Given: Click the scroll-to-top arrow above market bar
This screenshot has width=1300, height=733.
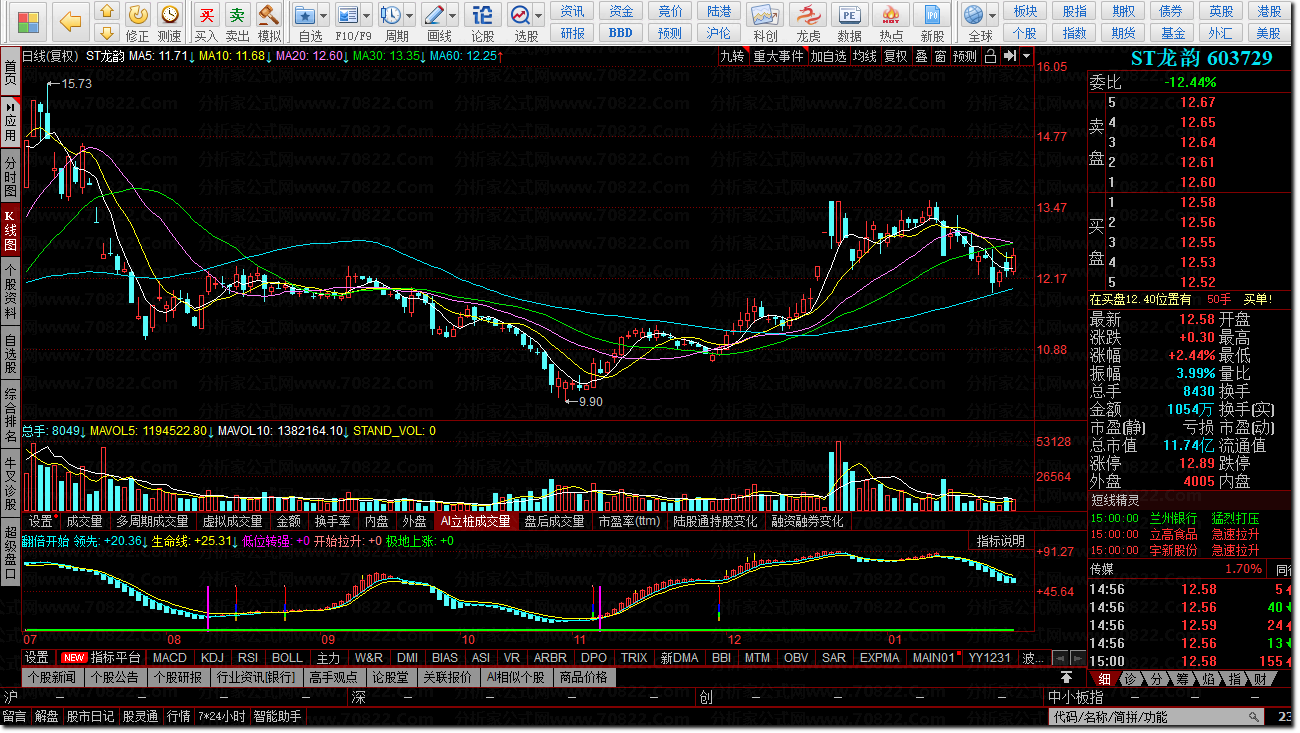Looking at the screenshot, I should [1066, 677].
